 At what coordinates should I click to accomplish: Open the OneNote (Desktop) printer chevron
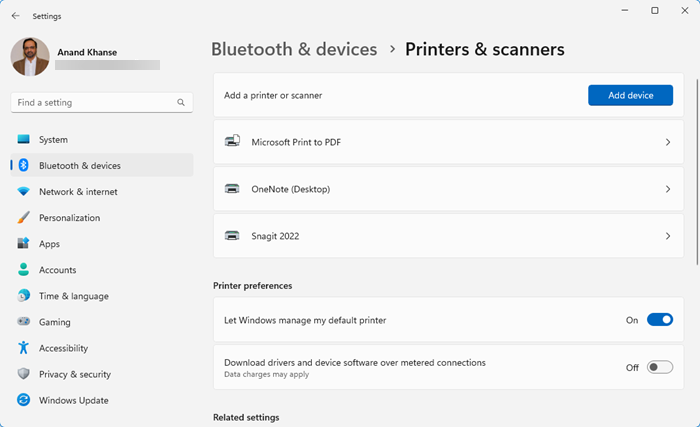pos(667,189)
